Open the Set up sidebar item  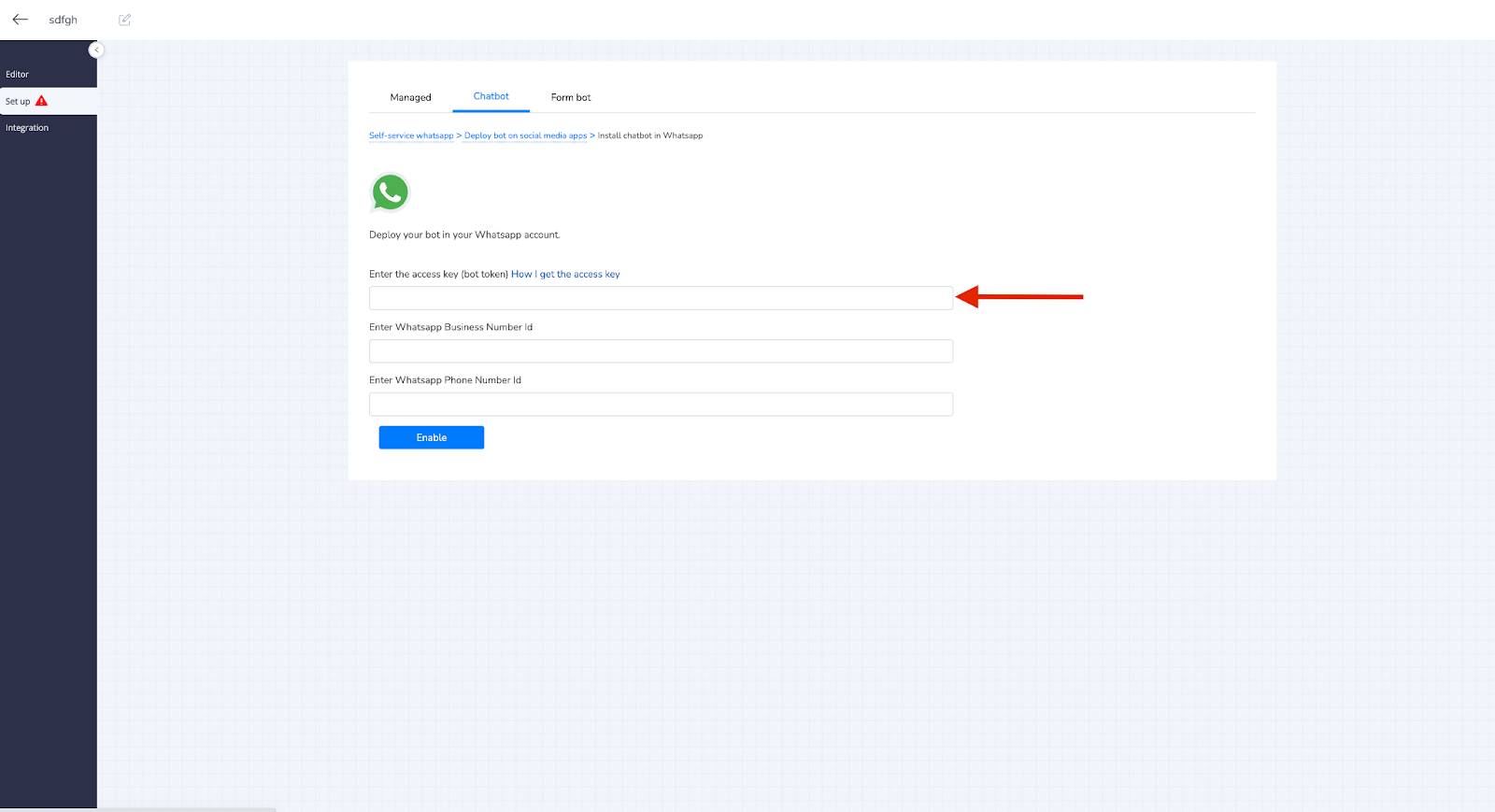pyautogui.click(x=49, y=101)
